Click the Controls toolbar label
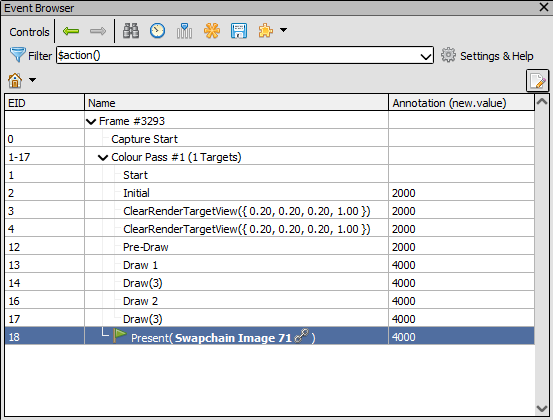 29,32
